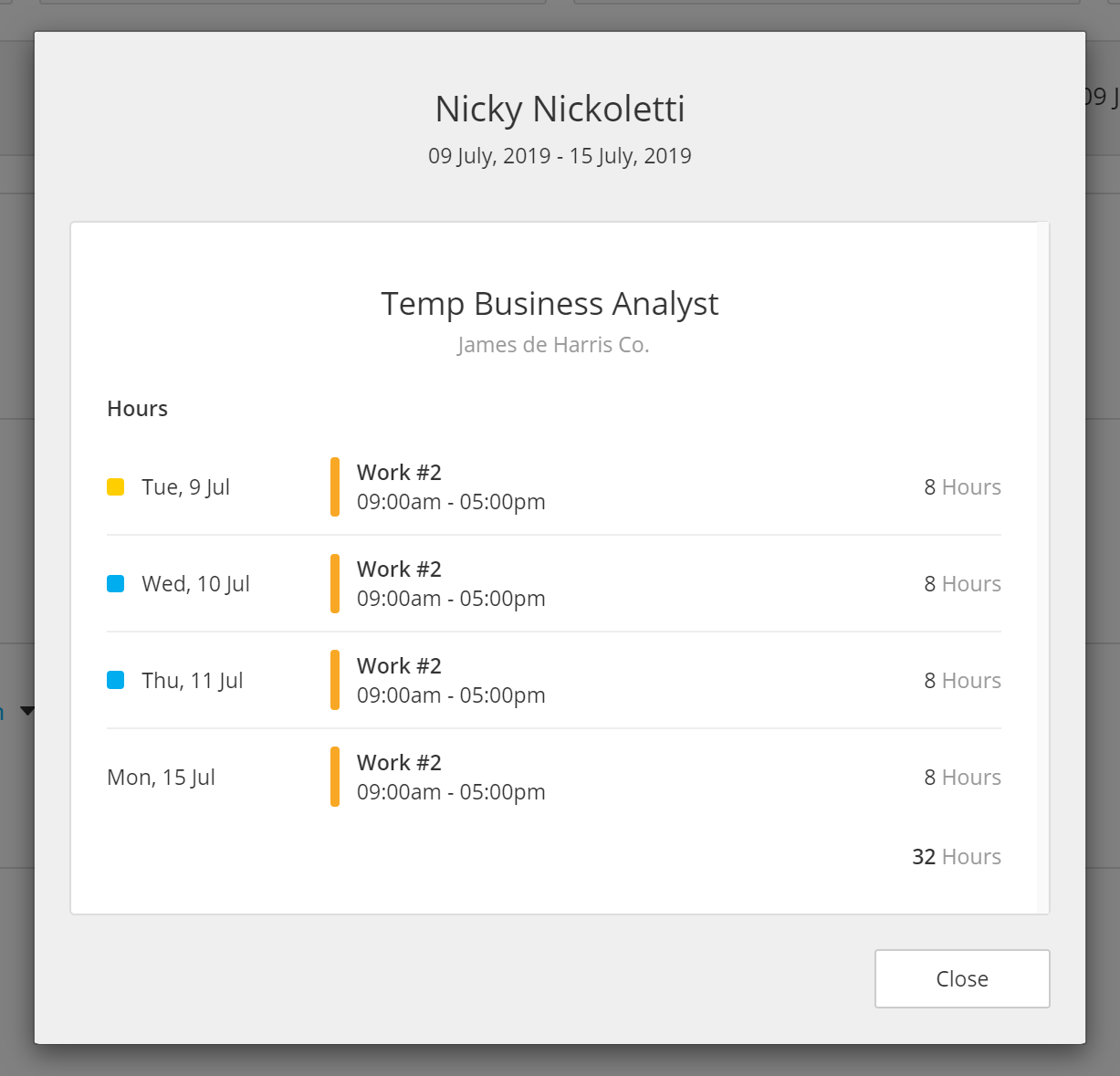
Task: Click the James de Harris Co. company name
Action: click(x=553, y=345)
